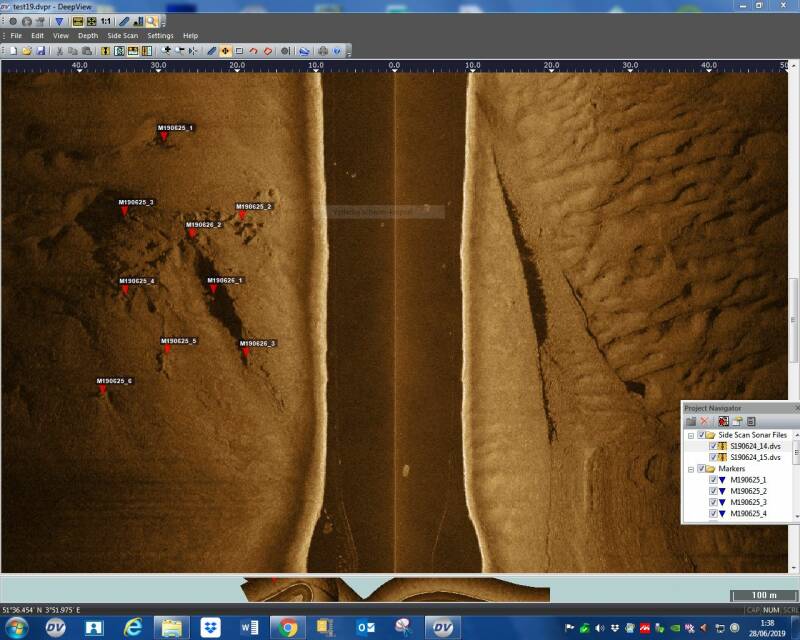Click the sonar track overview thumbnail strip
Viewport: 800px width, 640px height.
point(395,589)
